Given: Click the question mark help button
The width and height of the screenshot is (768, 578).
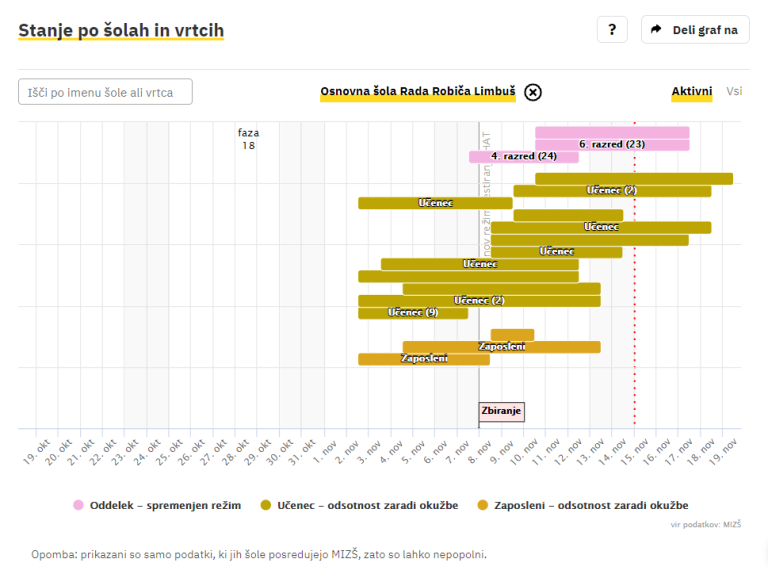Looking at the screenshot, I should pos(612,30).
